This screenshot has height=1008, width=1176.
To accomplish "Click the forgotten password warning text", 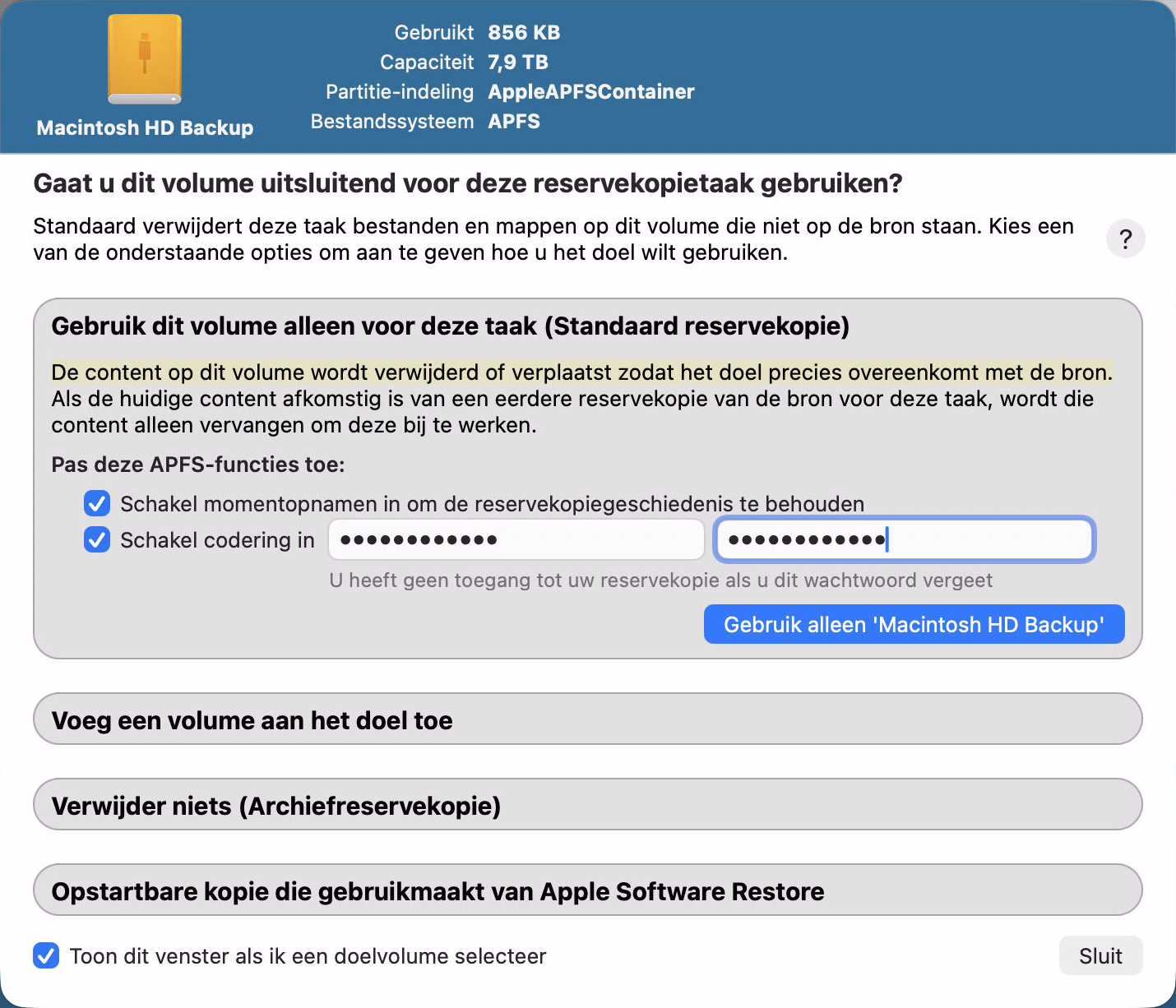I will [660, 580].
